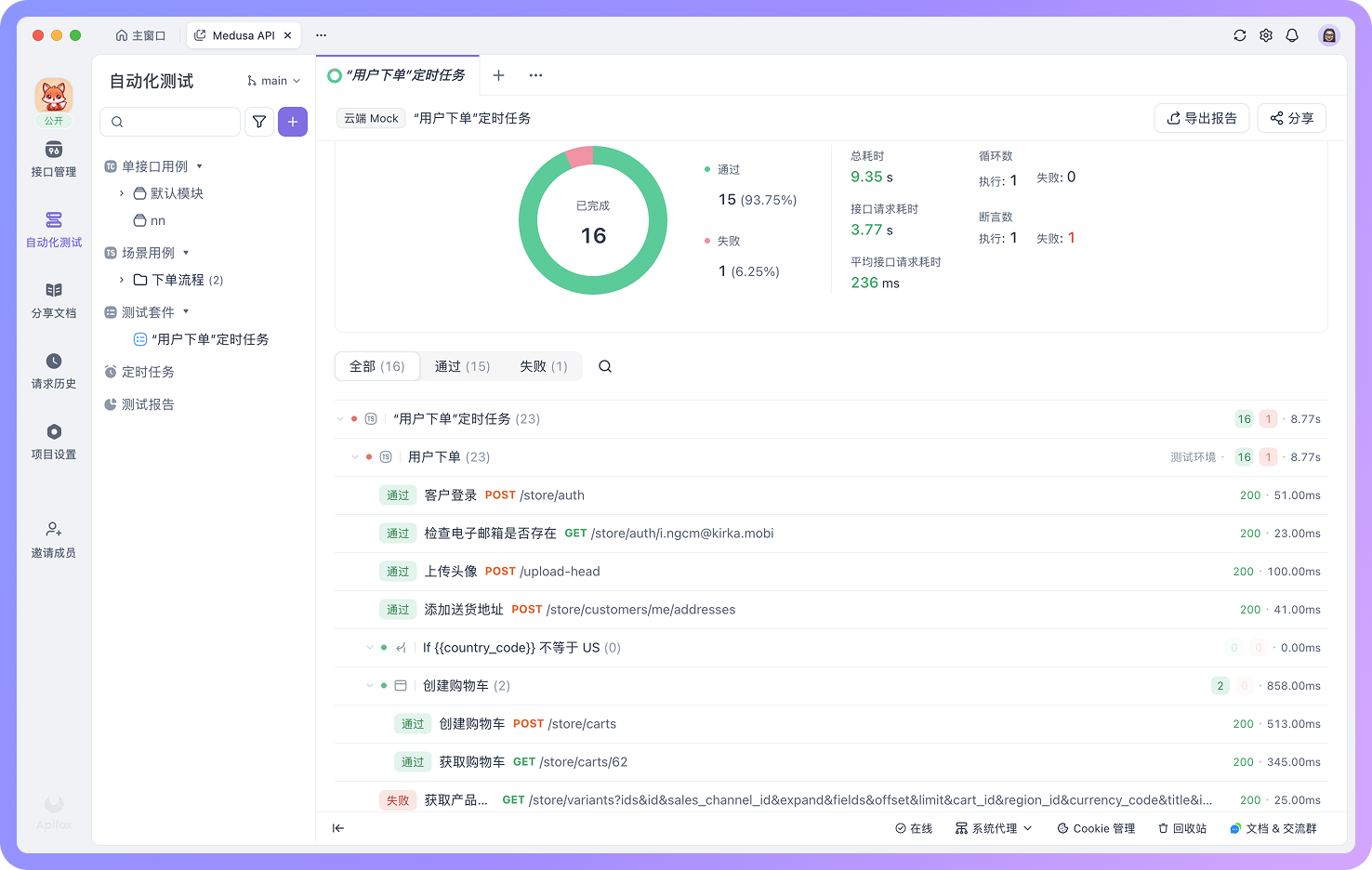1372x870 pixels.
Task: Open the notifications bell
Action: tap(1292, 34)
